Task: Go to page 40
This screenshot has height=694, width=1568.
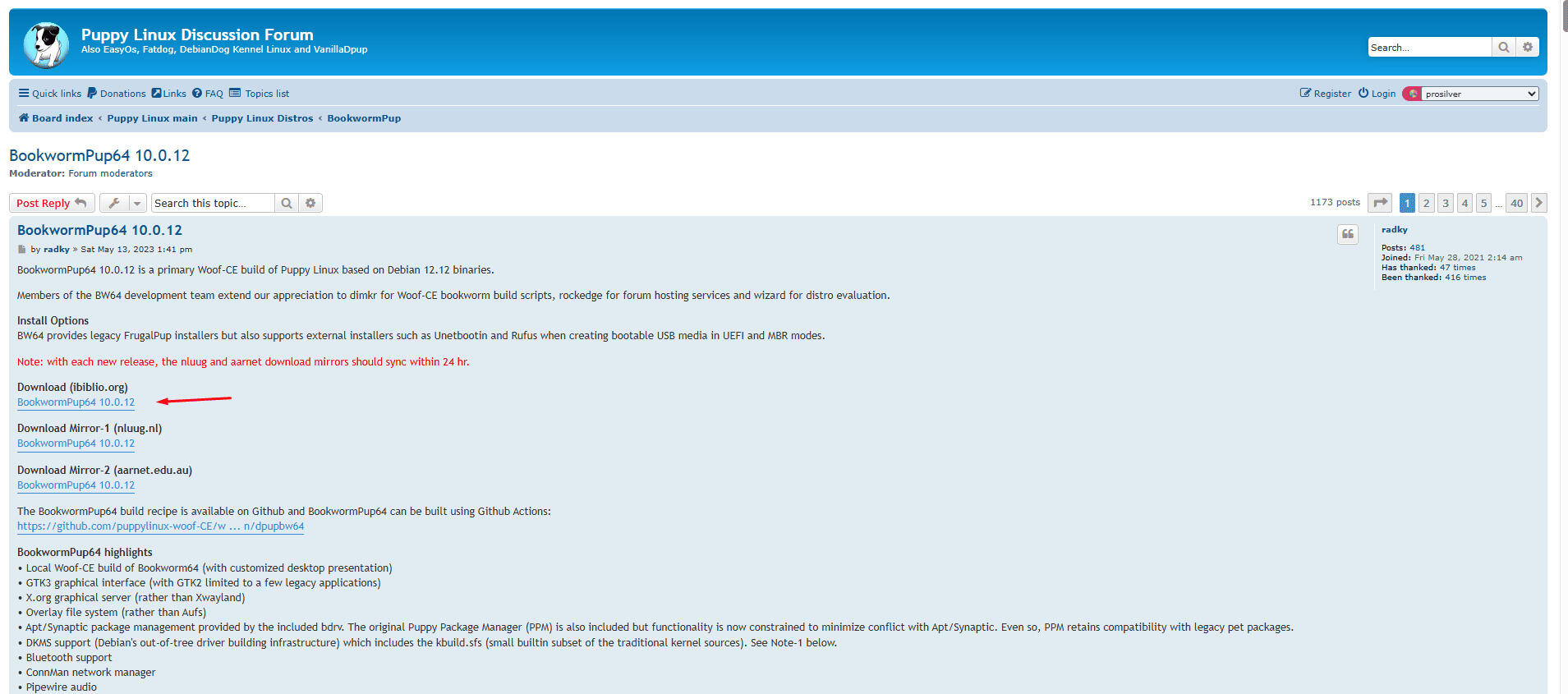Action: click(1516, 203)
